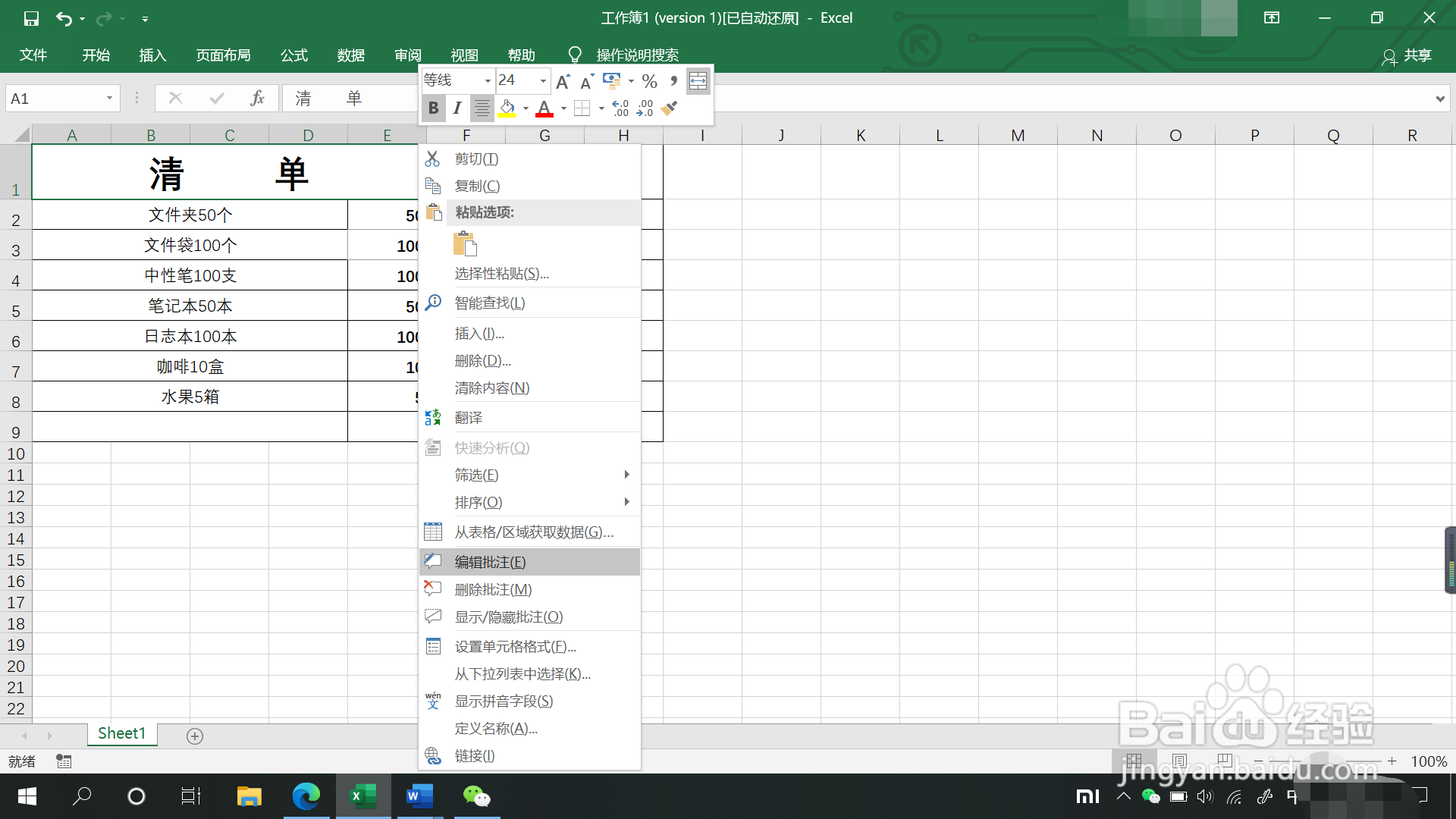1456x819 pixels.
Task: Click the paste clipboard icon under 粘贴选项
Action: point(465,243)
